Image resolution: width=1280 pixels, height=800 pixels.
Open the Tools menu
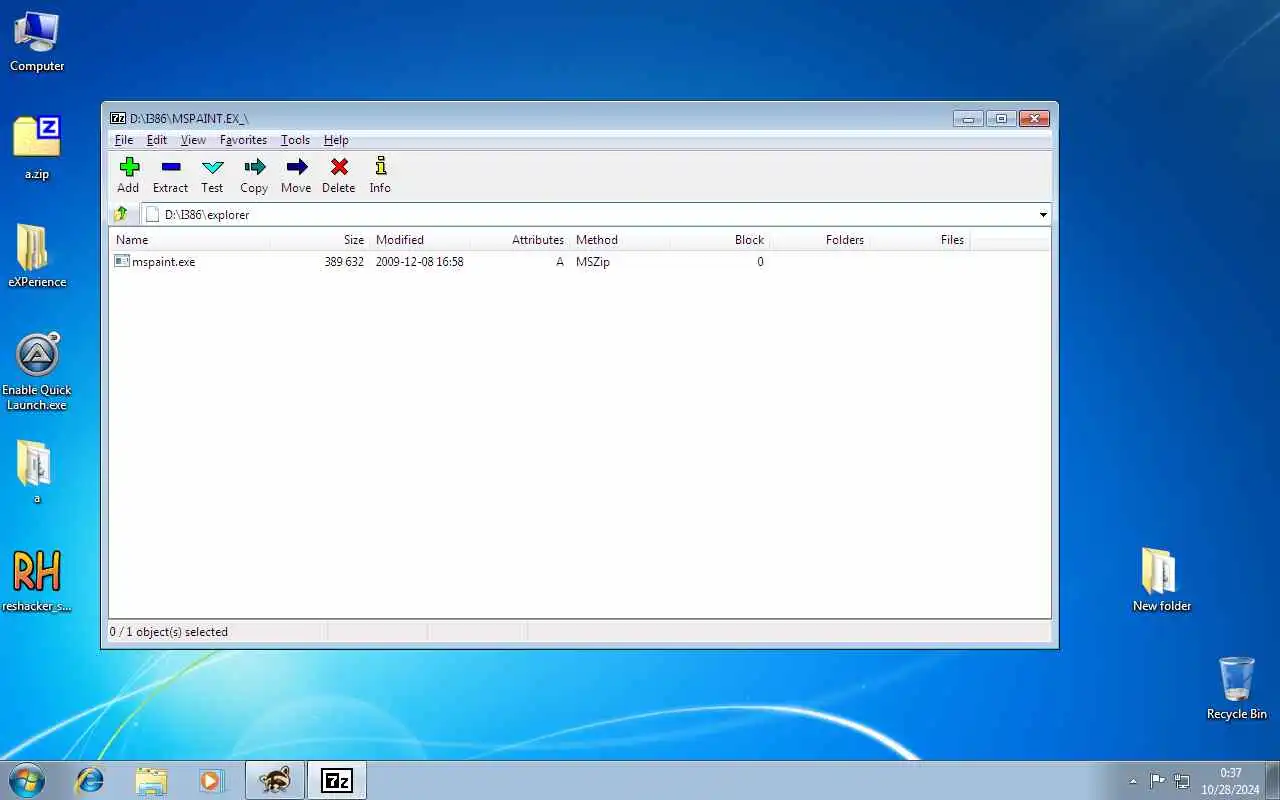295,140
